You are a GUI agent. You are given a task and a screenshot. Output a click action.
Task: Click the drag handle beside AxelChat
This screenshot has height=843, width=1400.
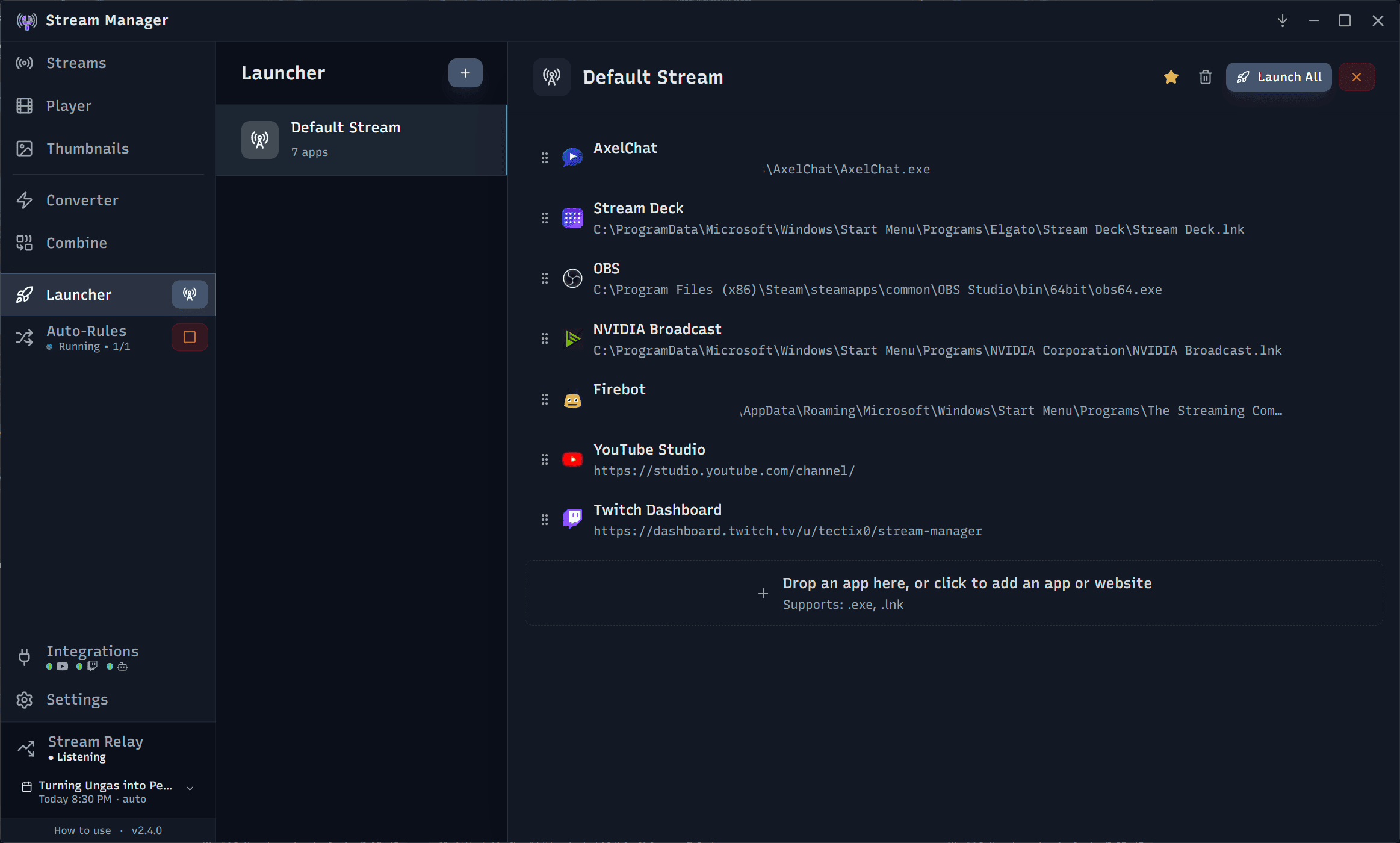(545, 158)
